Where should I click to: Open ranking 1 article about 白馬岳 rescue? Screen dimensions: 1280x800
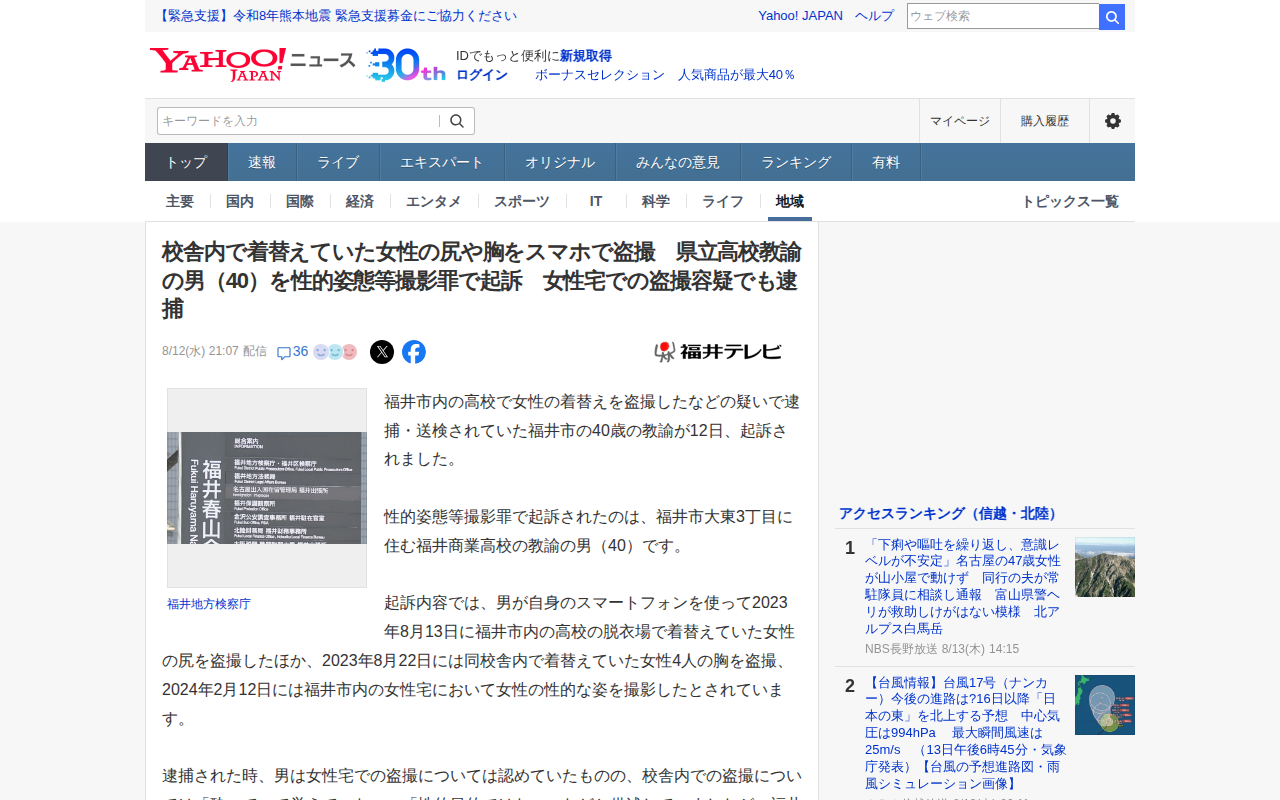tap(963, 587)
